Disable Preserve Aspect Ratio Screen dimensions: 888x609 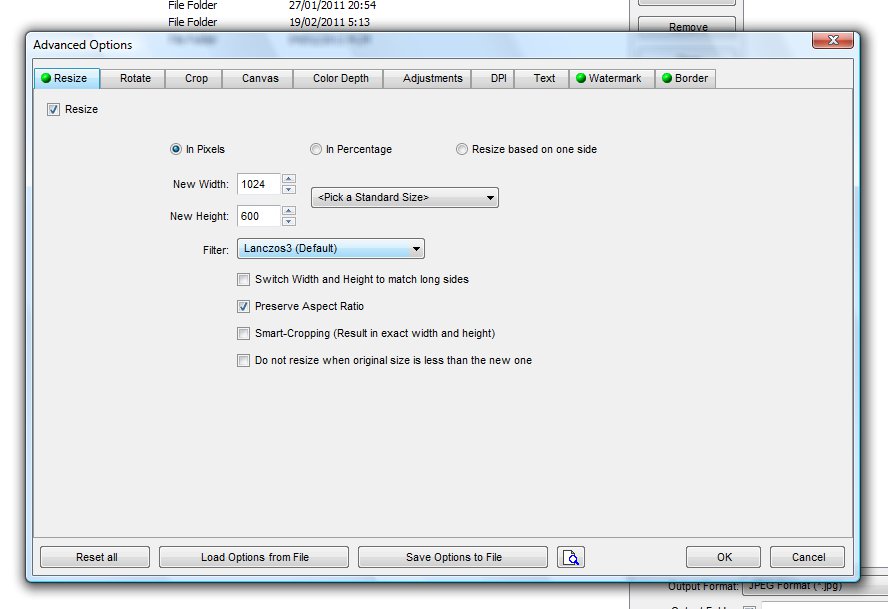[x=243, y=306]
